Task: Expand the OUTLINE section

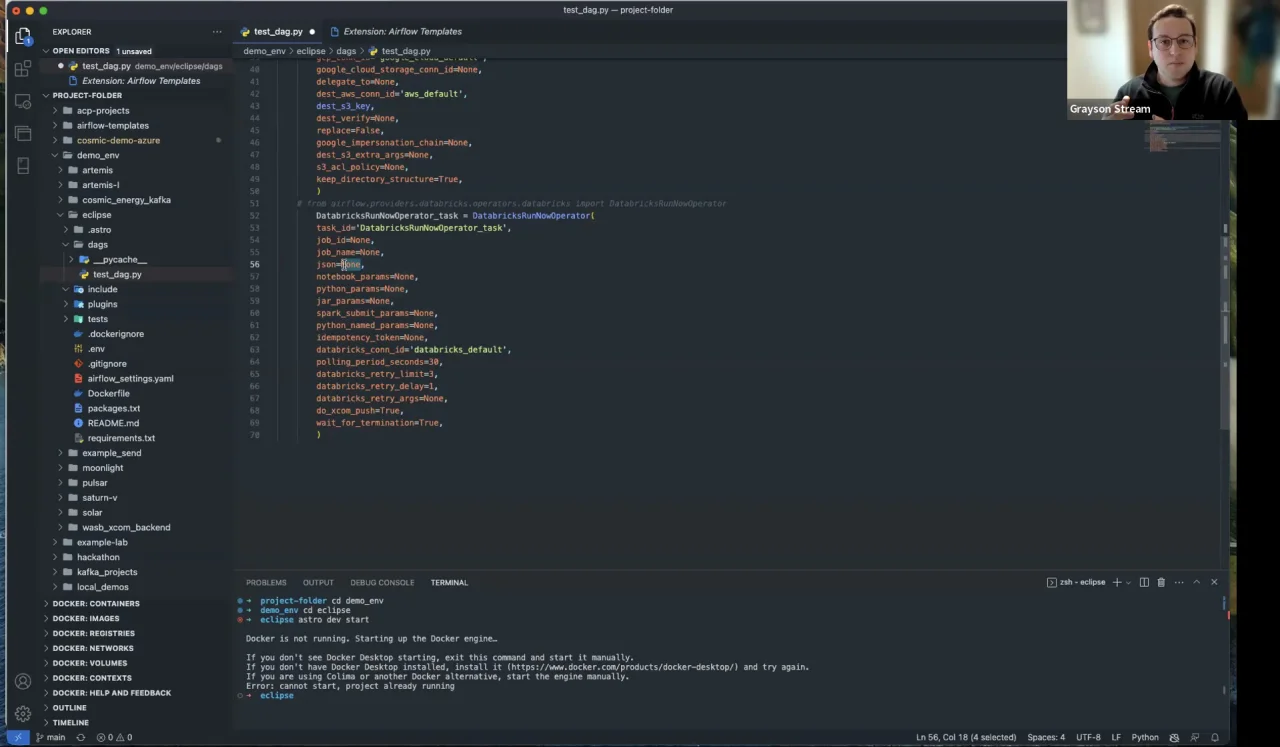Action: pyautogui.click(x=69, y=707)
